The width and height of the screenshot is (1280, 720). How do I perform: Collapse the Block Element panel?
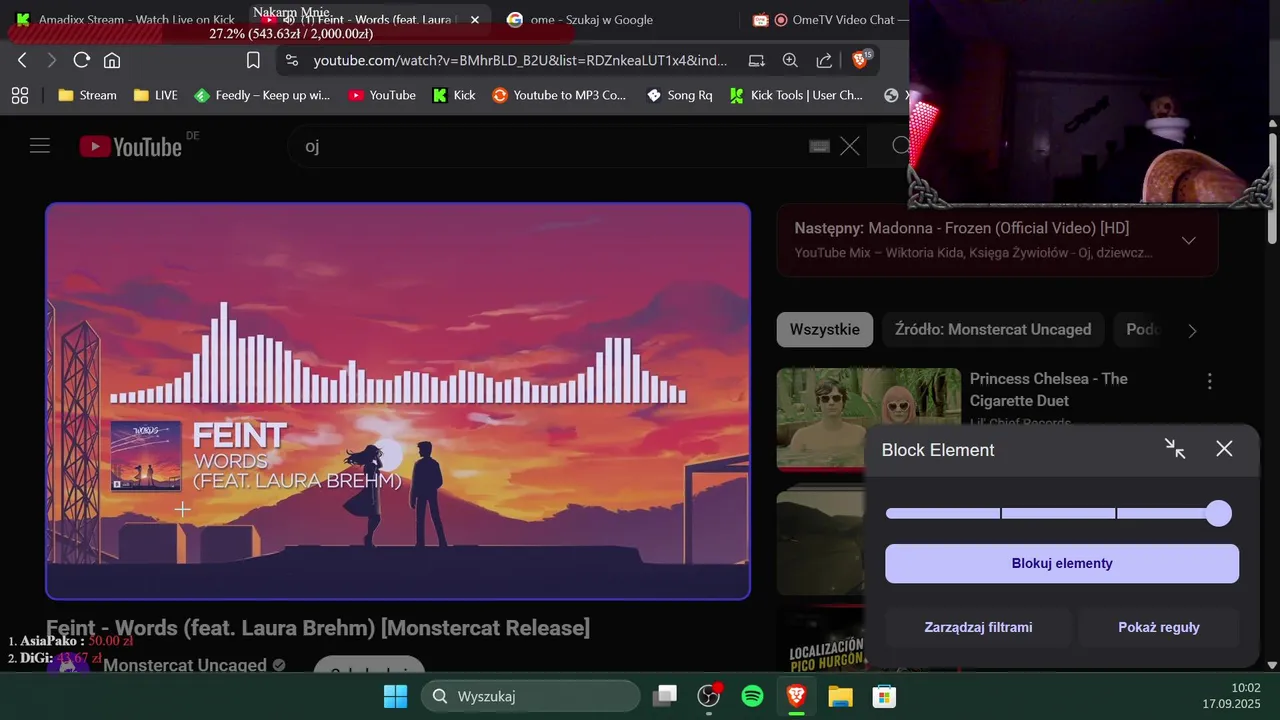pyautogui.click(x=1175, y=449)
